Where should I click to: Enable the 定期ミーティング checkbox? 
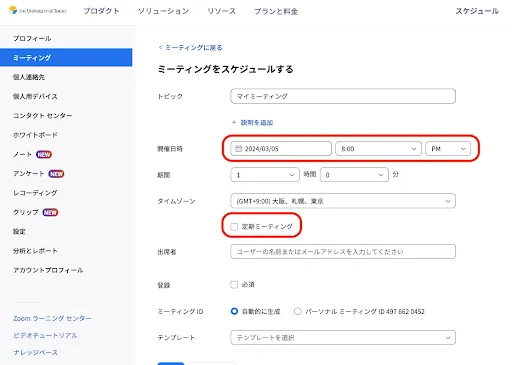(x=234, y=227)
